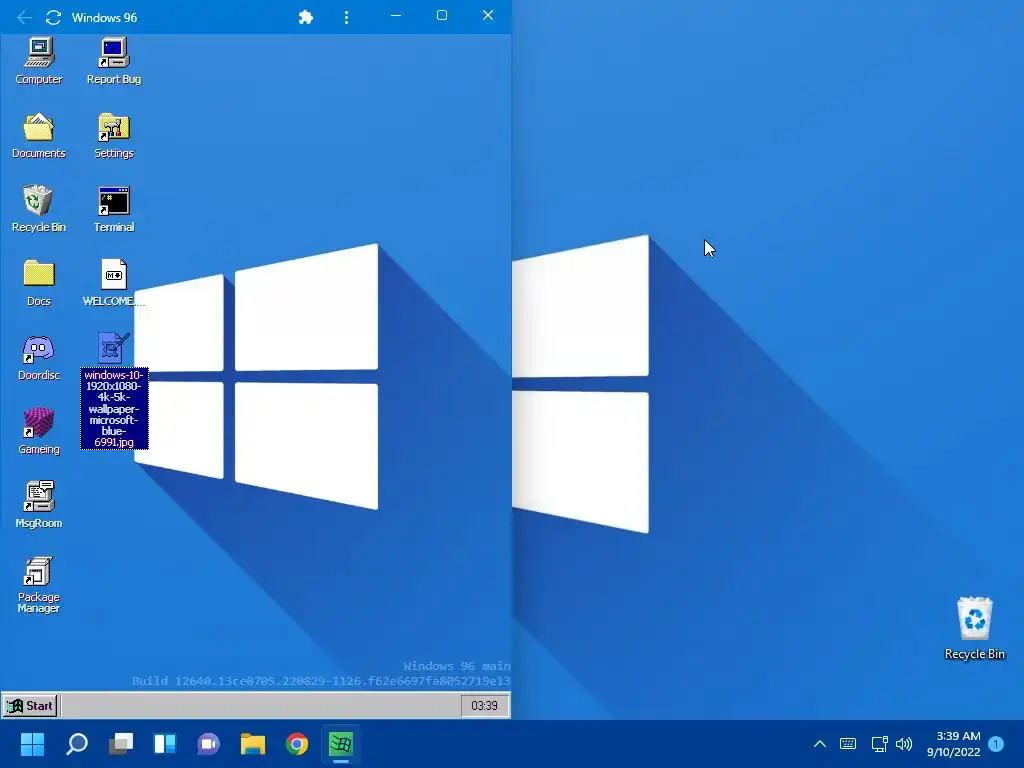Open the notification badge
The height and width of the screenshot is (768, 1024).
pos(996,744)
